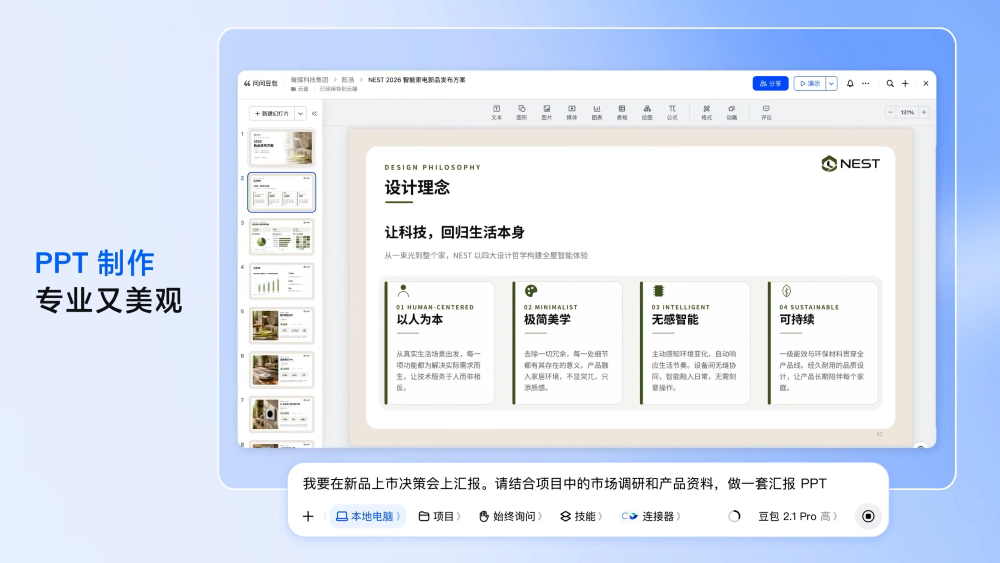Start the 演示 presentation

pos(810,84)
